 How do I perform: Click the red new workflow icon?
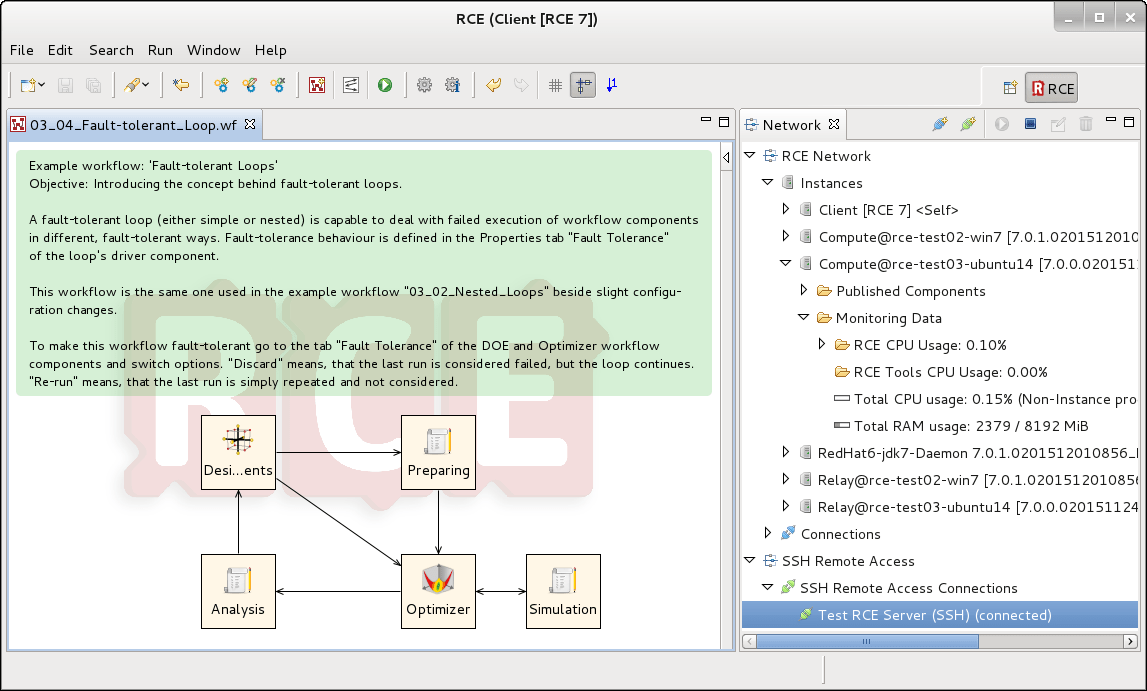(317, 86)
